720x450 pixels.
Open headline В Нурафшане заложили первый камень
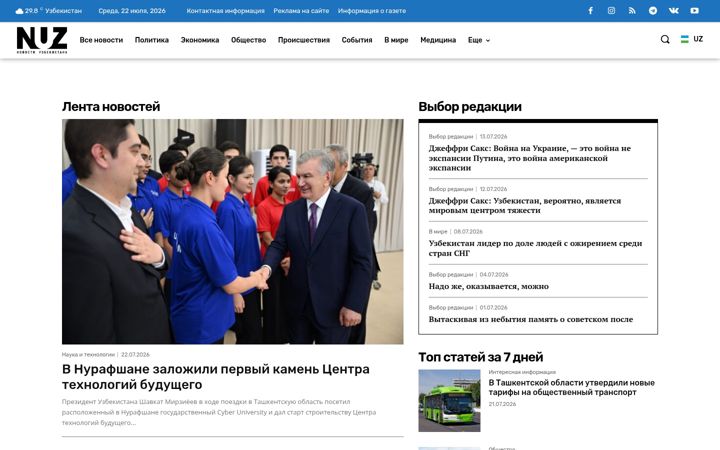(x=216, y=377)
